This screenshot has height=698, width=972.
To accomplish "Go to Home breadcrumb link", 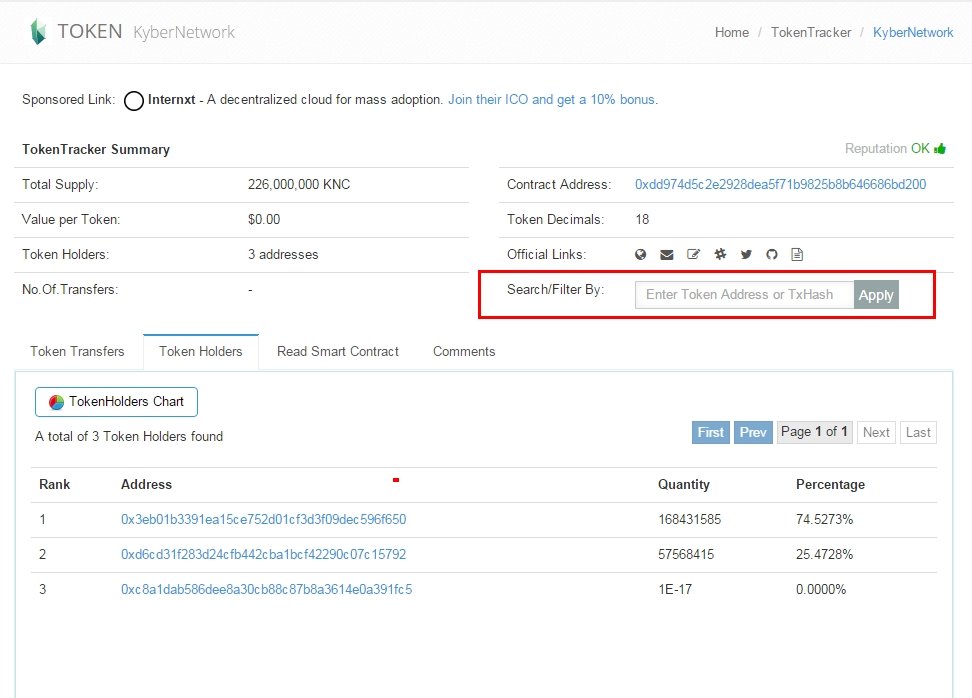I will [731, 32].
